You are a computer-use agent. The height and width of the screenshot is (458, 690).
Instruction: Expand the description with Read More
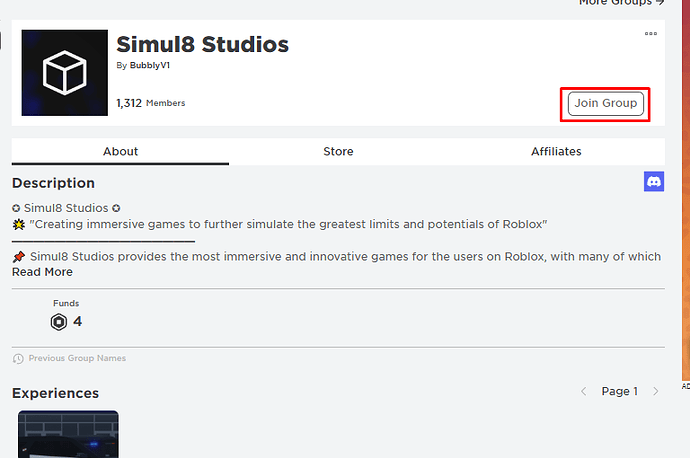pyautogui.click(x=42, y=272)
